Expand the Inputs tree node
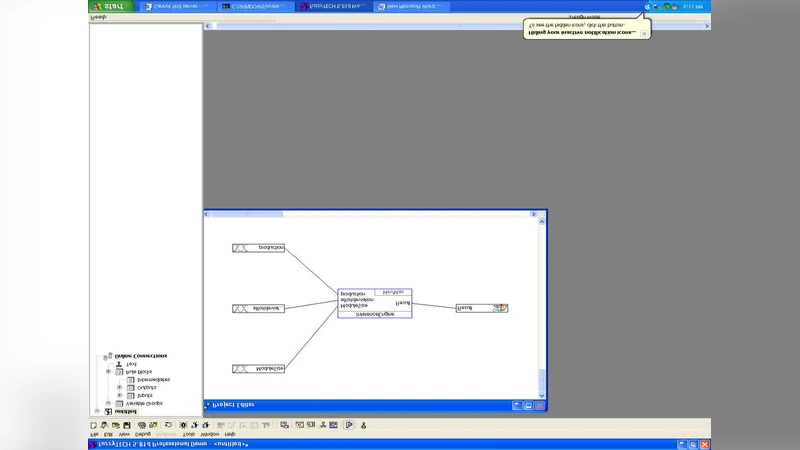Screen dimensions: 800x450 (119, 395)
